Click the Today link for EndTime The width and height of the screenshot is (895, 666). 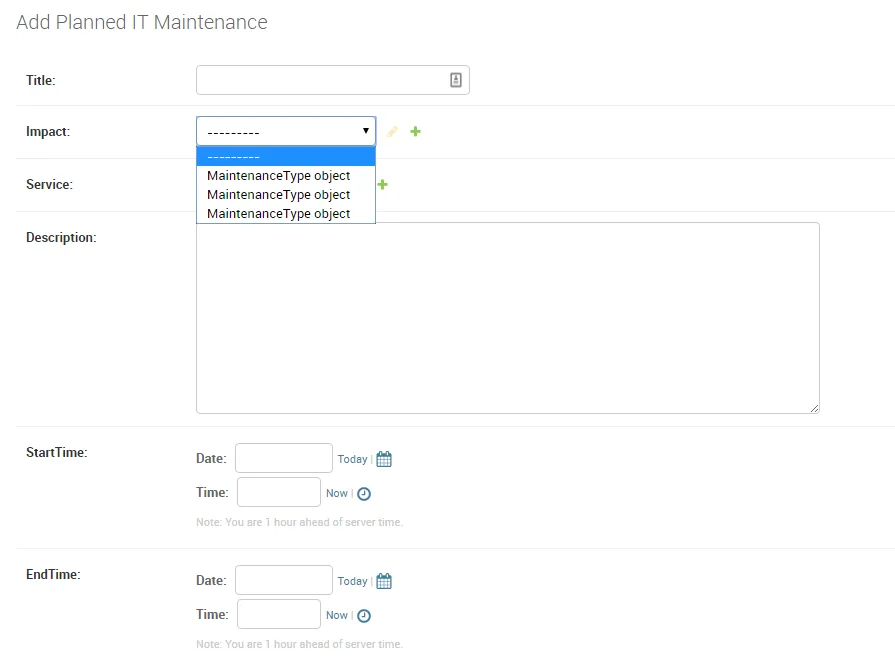click(x=352, y=581)
